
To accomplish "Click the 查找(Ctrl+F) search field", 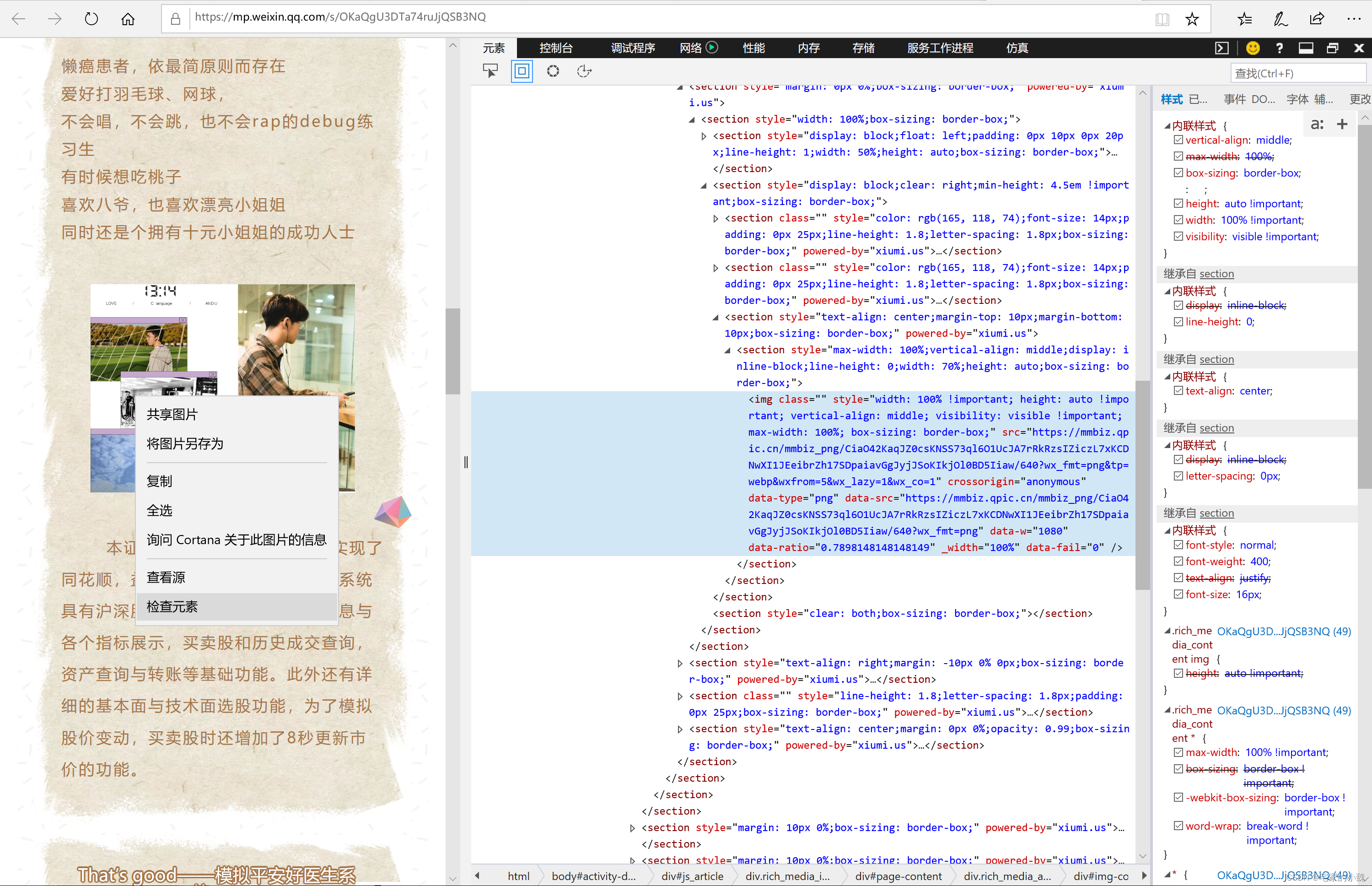I will point(1298,74).
